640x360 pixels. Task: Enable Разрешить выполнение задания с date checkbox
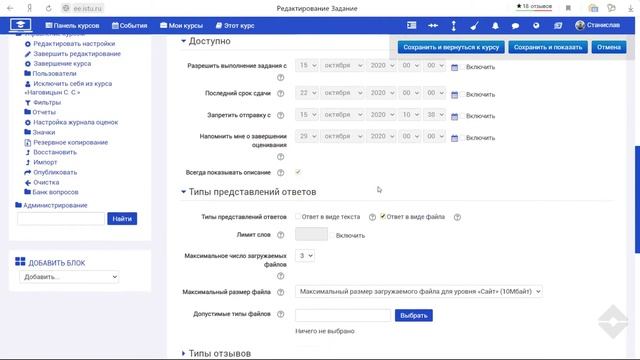(463, 67)
